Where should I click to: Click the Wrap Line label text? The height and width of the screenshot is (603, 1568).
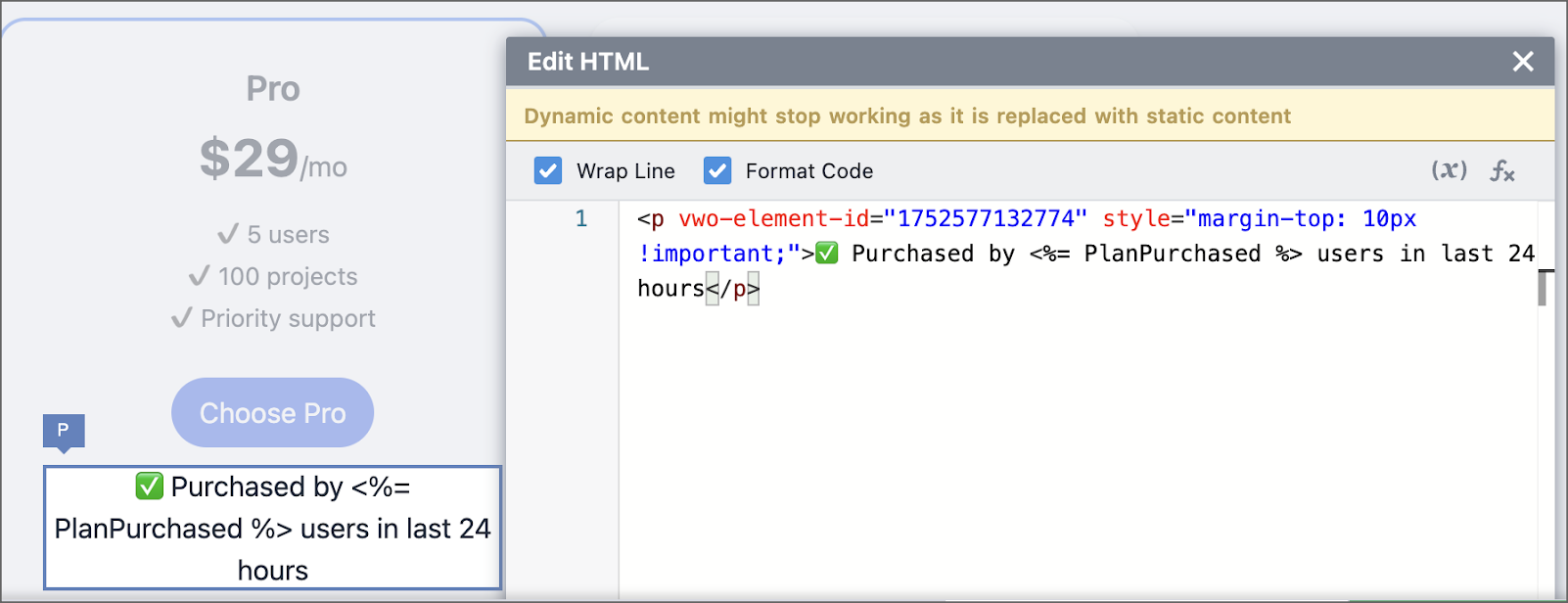pos(626,171)
